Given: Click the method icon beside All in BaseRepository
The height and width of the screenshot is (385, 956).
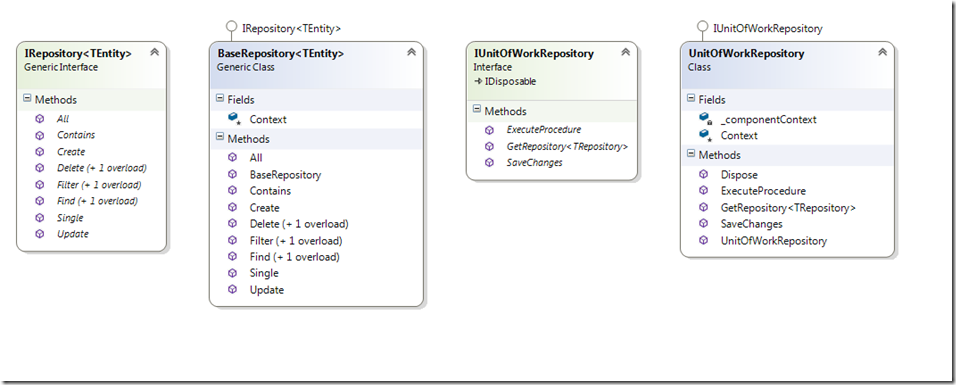Looking at the screenshot, I should point(232,157).
